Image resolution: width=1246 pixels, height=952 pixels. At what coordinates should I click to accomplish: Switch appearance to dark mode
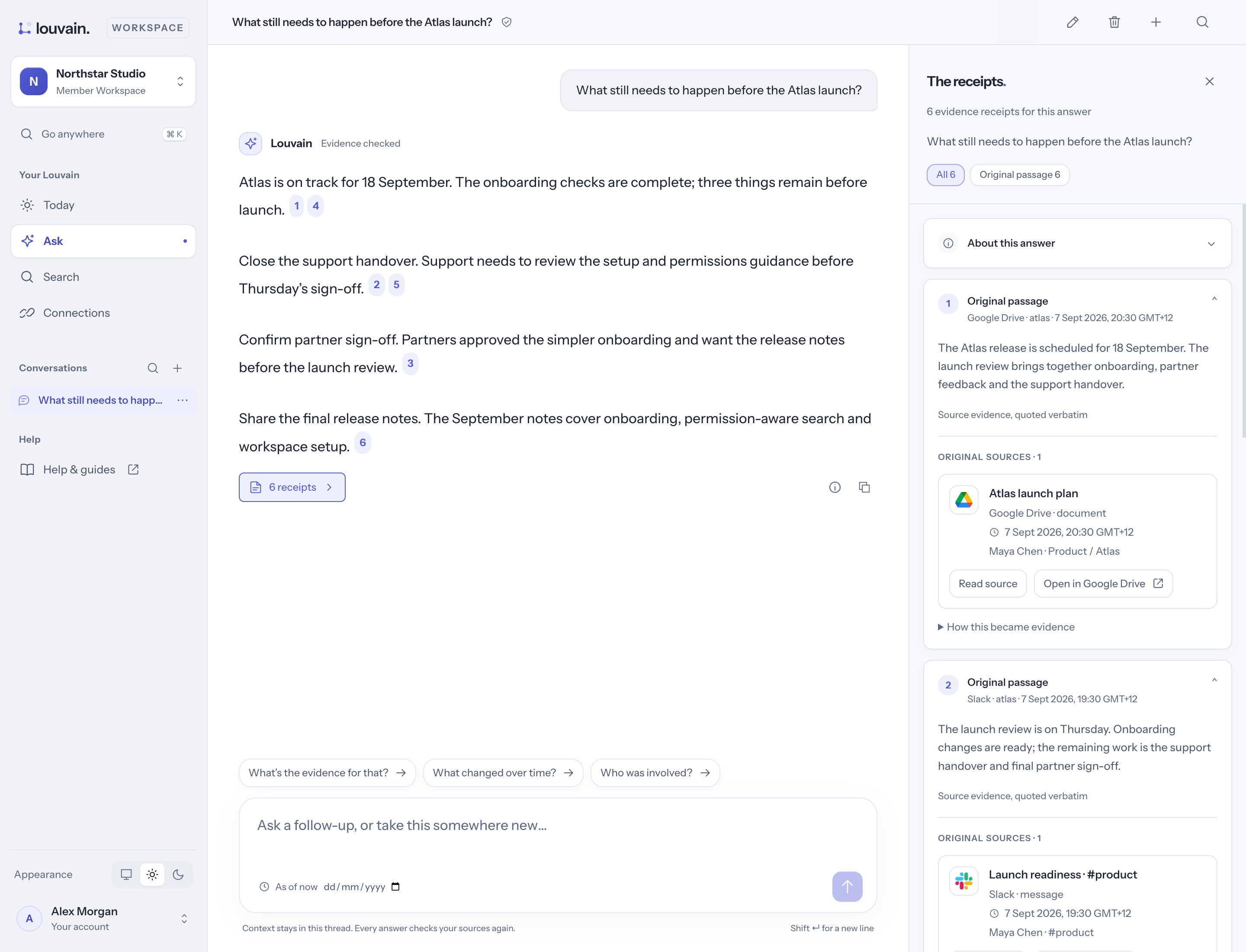point(179,875)
